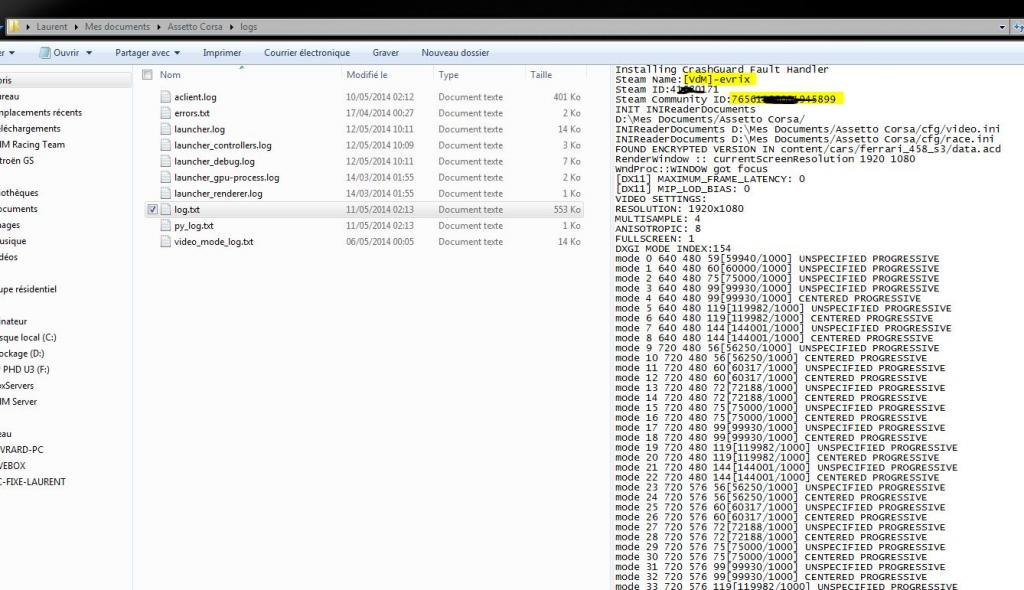Viewport: 1024px width, 590px height.
Task: Toggle the select-all checkbox beside Nom
Action: [148, 74]
